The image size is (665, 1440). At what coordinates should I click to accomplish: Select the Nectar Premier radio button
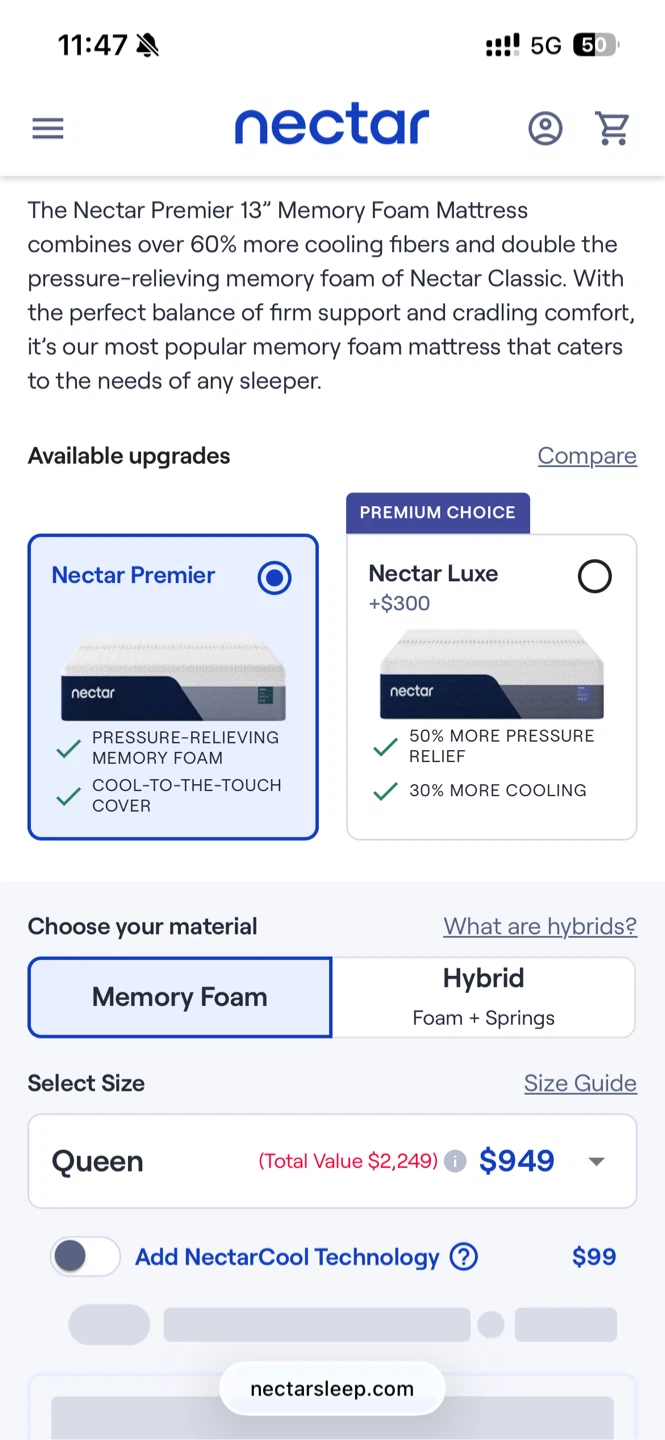(274, 577)
